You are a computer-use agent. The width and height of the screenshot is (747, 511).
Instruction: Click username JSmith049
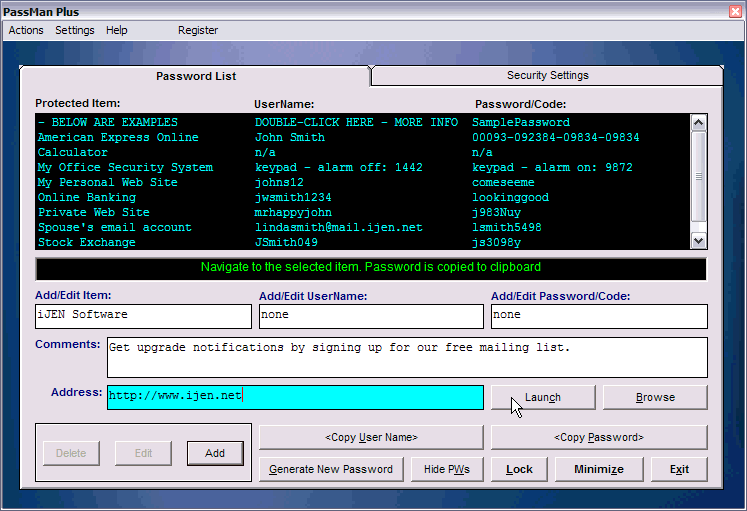(x=286, y=242)
